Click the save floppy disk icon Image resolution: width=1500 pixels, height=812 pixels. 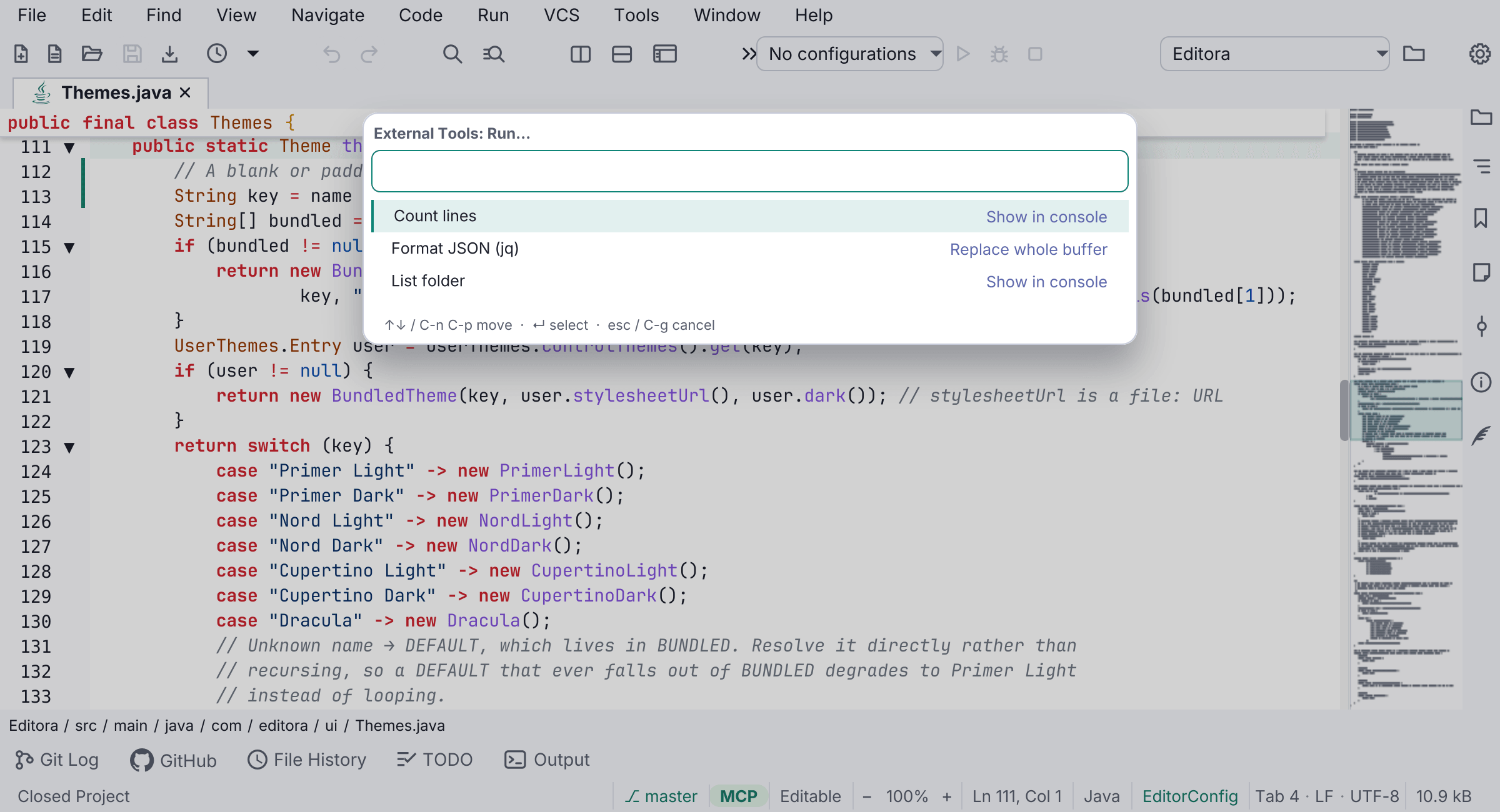click(132, 54)
